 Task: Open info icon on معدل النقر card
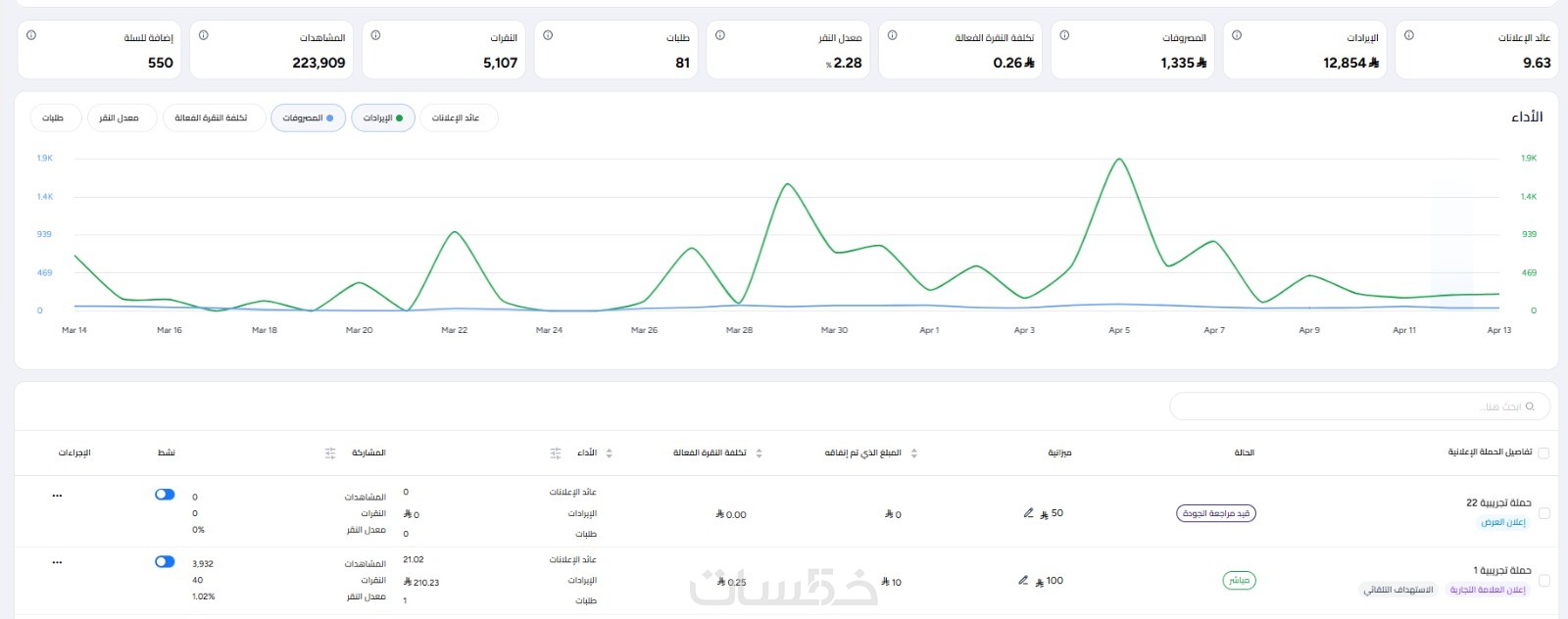pyautogui.click(x=720, y=35)
